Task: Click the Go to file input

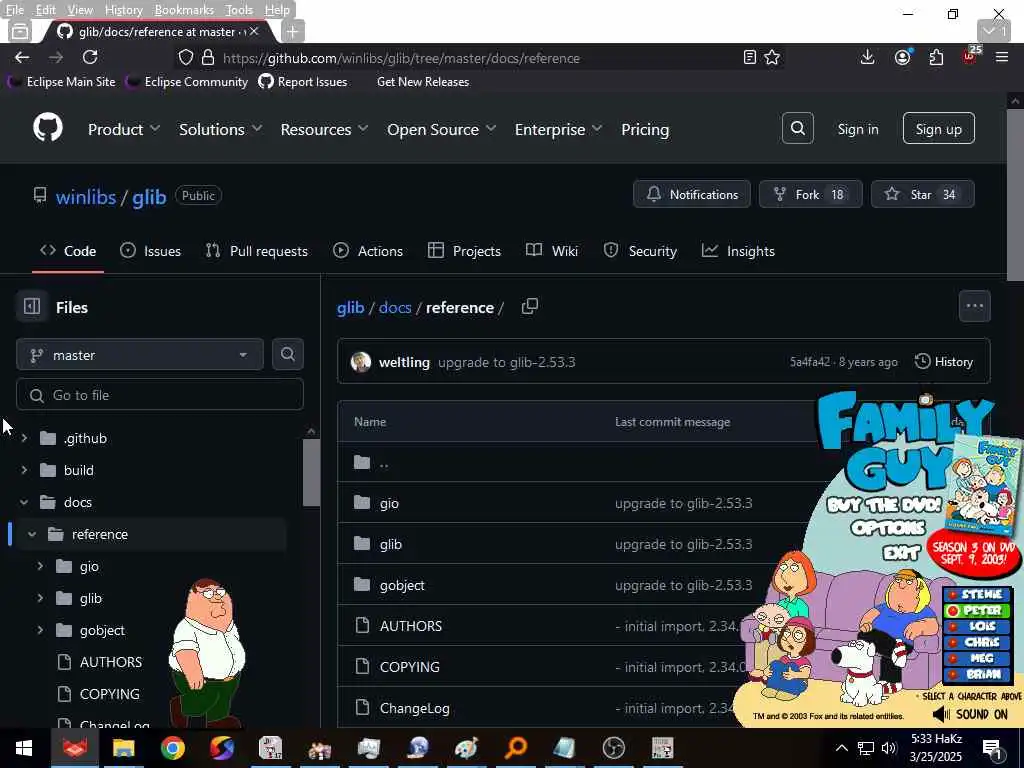Action: (x=160, y=394)
